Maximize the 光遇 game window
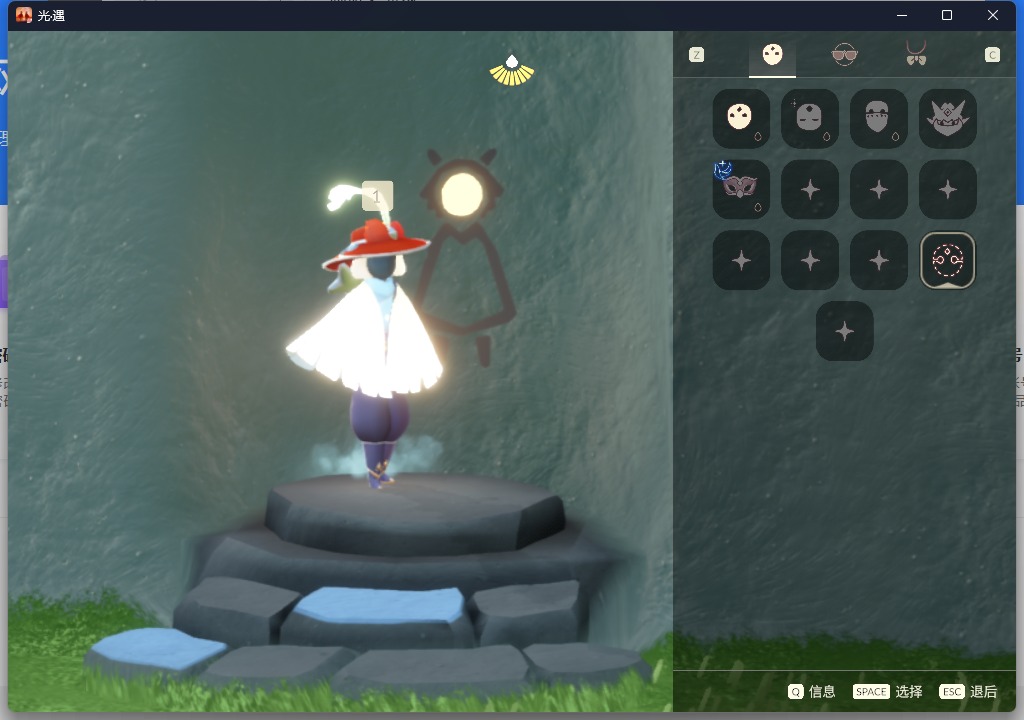The width and height of the screenshot is (1024, 720). click(946, 15)
